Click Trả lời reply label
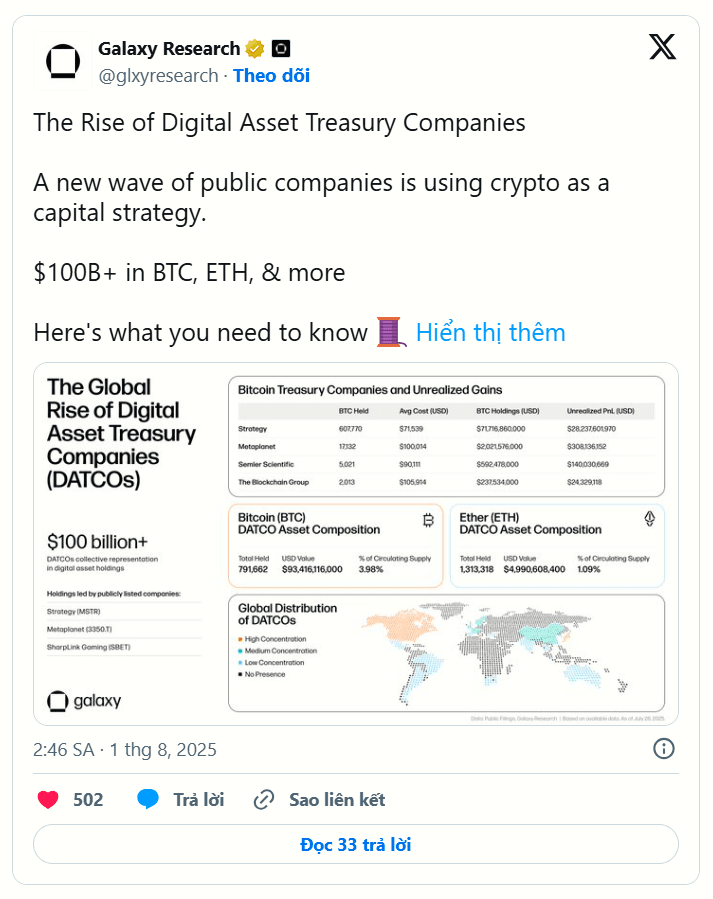 [x=199, y=800]
